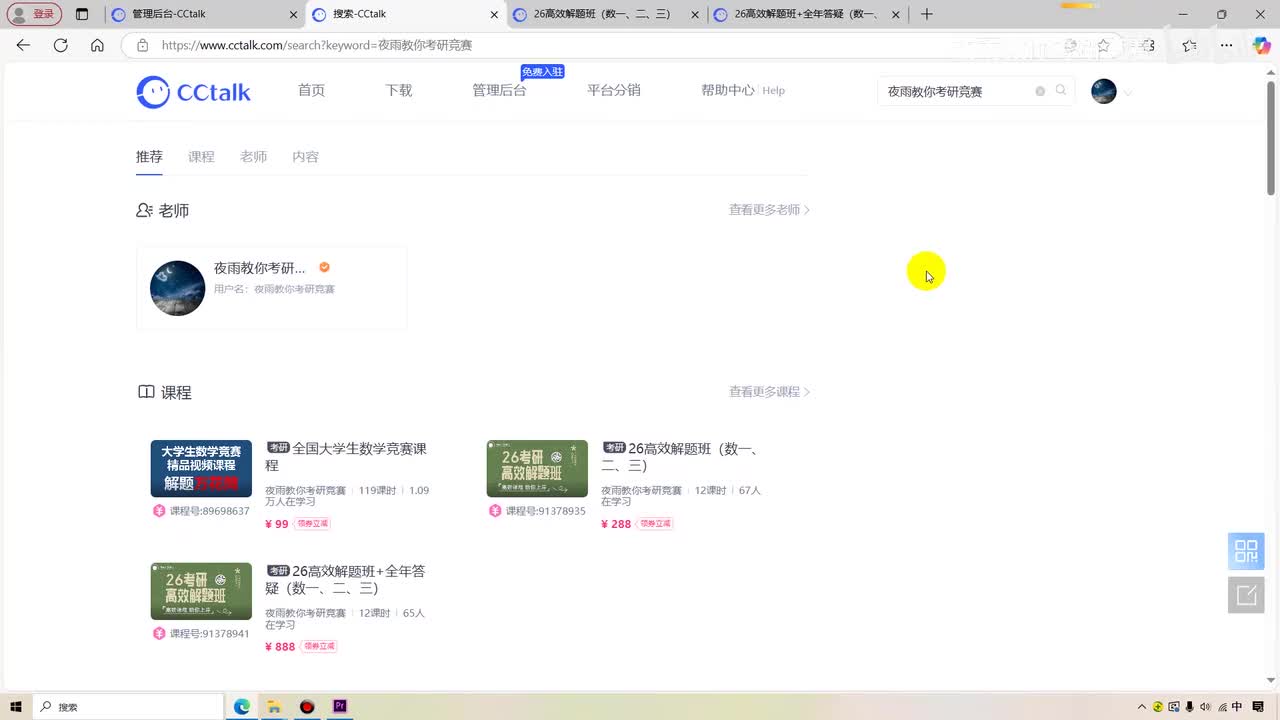The width and height of the screenshot is (1280, 720).
Task: Click course number 课程号:91378941
Action: [209, 634]
